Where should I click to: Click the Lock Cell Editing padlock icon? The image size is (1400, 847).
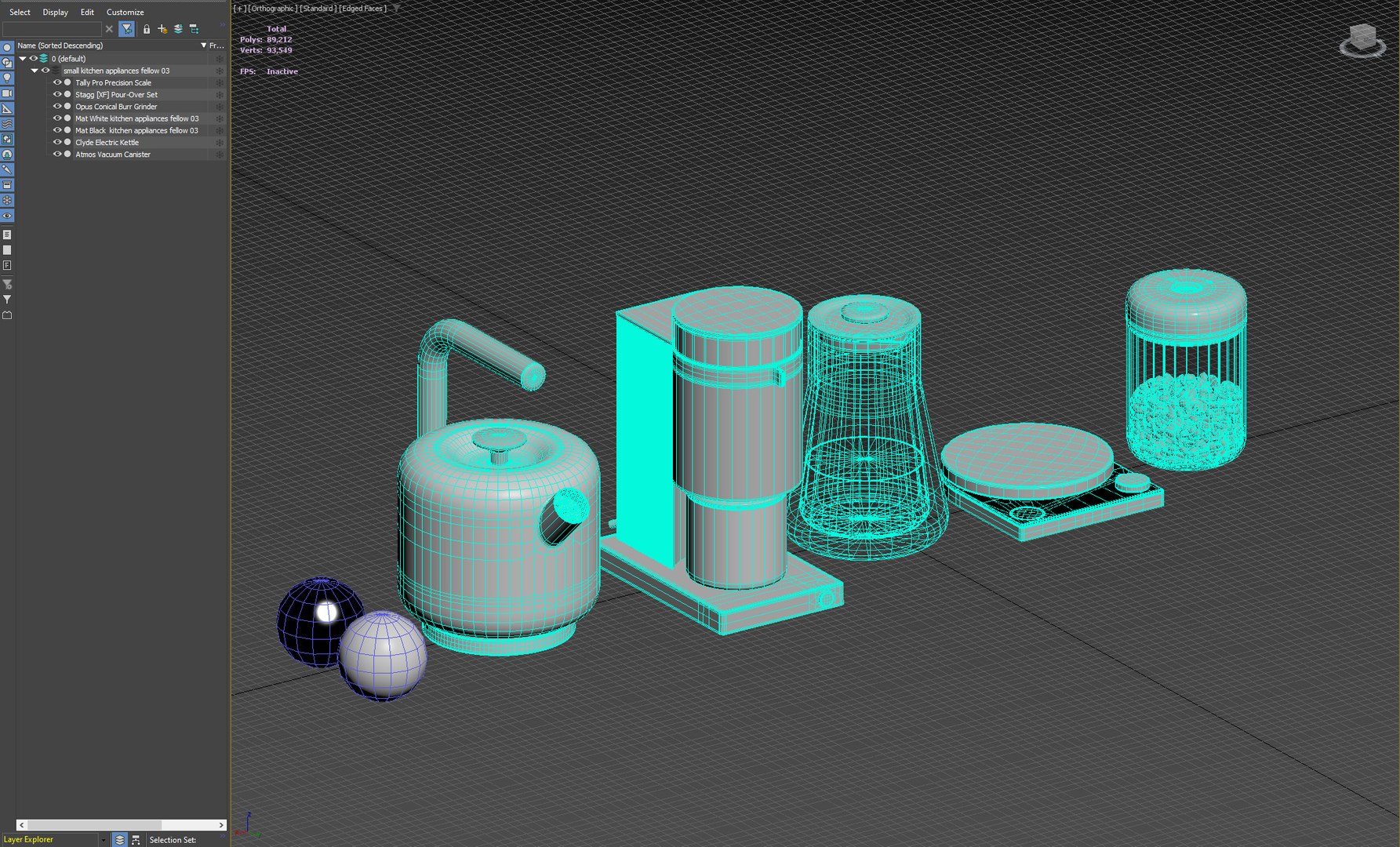(146, 29)
